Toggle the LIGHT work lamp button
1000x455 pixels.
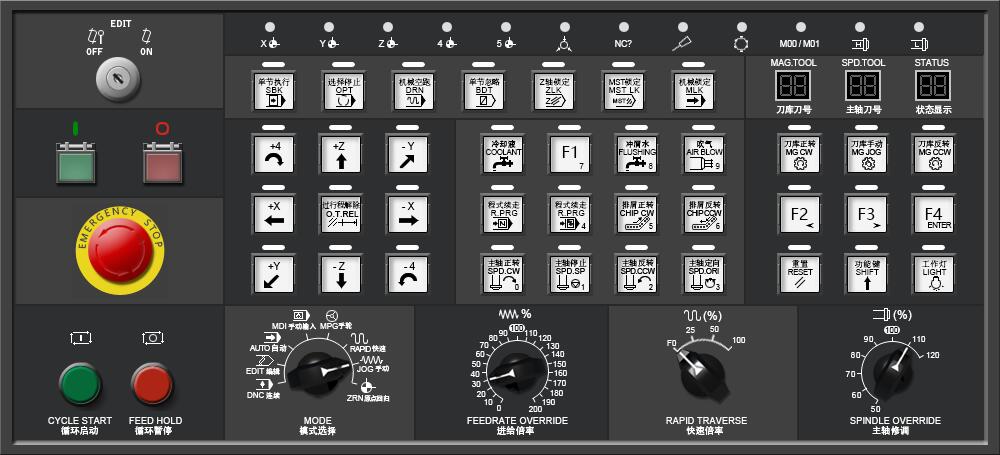click(x=932, y=273)
